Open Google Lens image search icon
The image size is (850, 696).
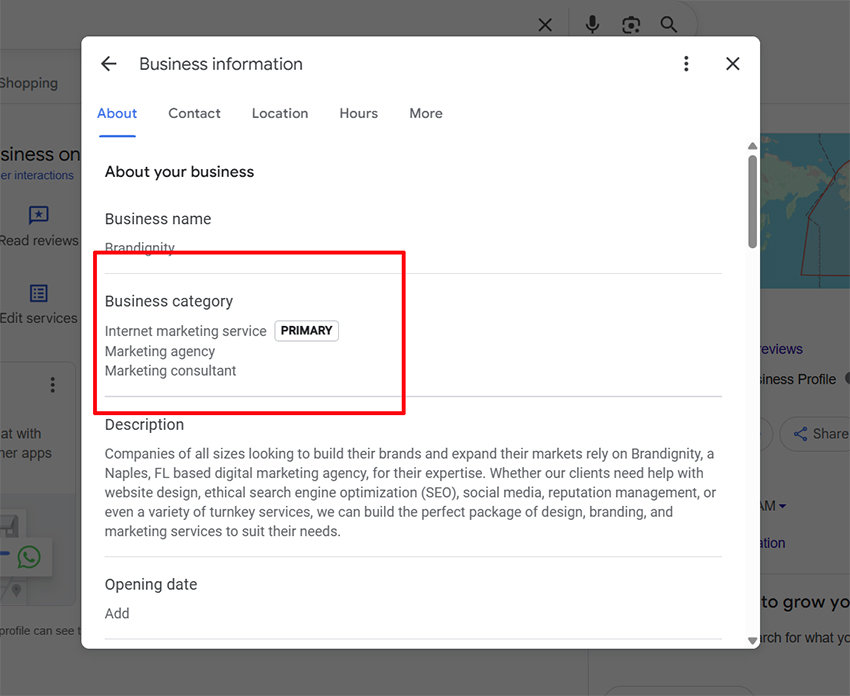[x=631, y=25]
